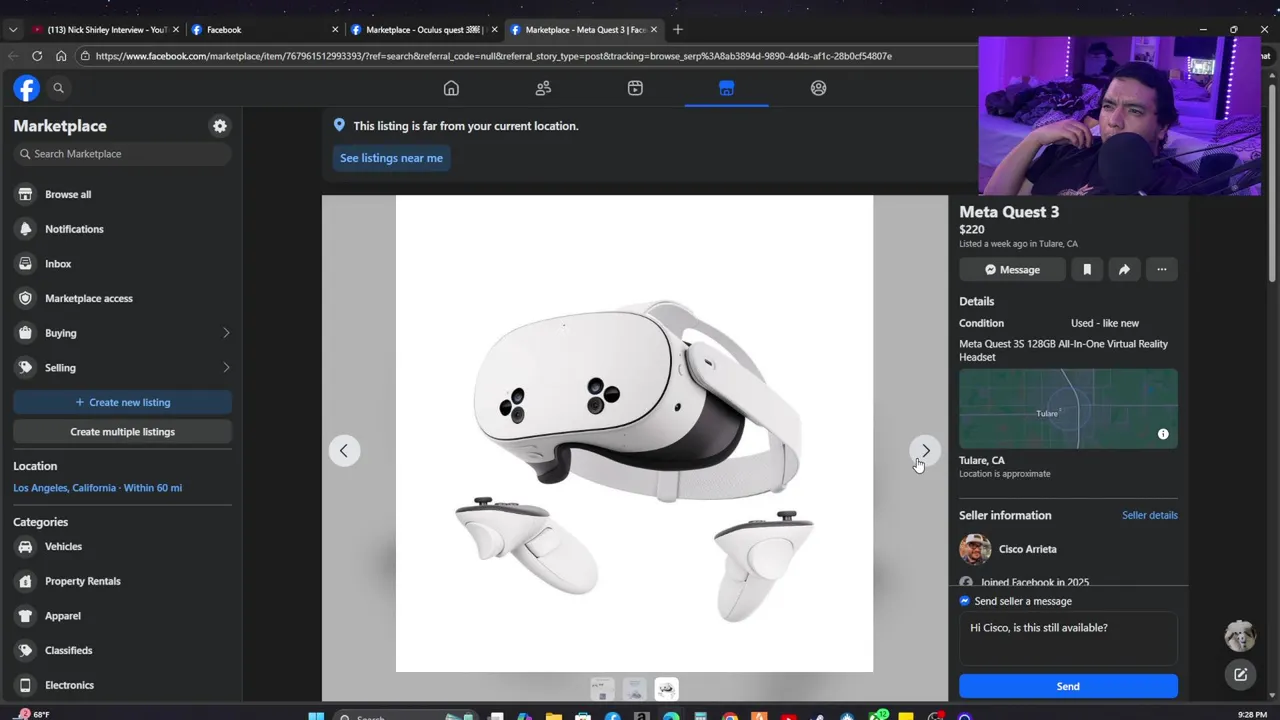
Task: Close the Nick Shirley Interview tab
Action: tap(175, 29)
